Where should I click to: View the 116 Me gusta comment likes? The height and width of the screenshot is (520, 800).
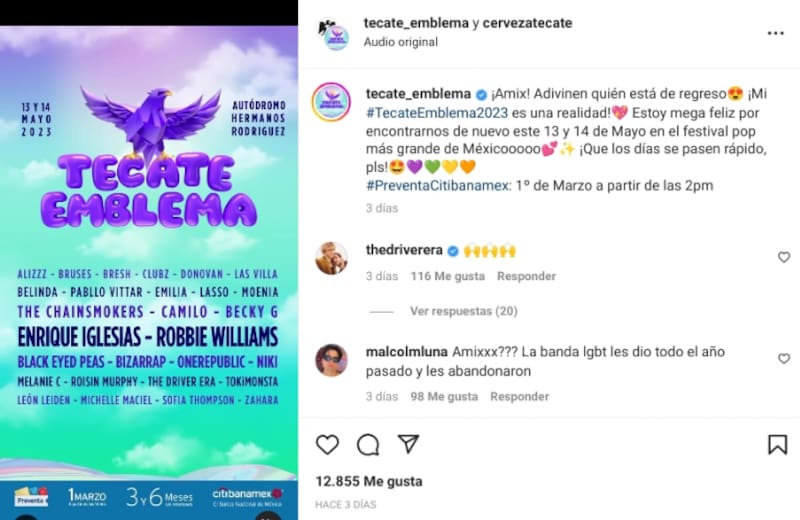coord(447,276)
